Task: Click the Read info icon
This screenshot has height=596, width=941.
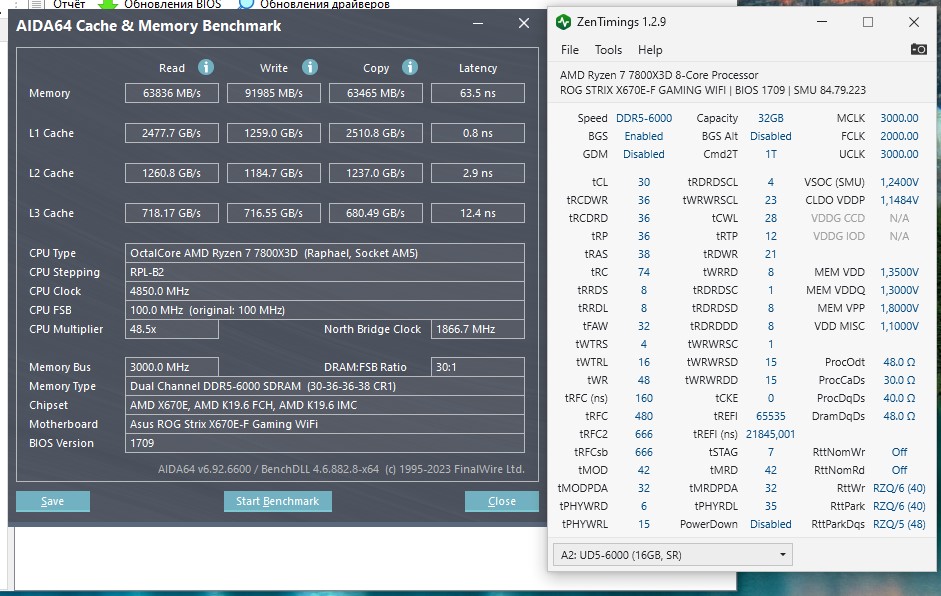Action: pyautogui.click(x=206, y=67)
